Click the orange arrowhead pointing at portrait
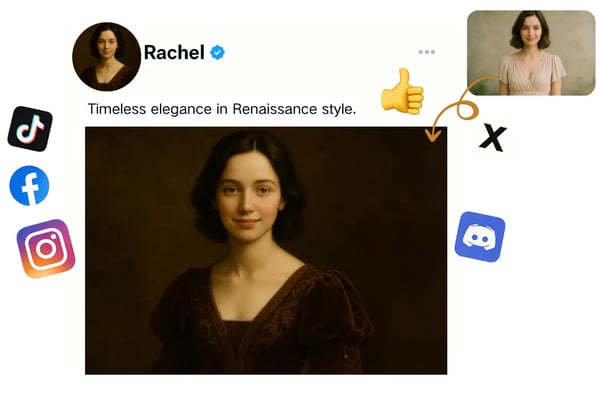 click(x=433, y=134)
